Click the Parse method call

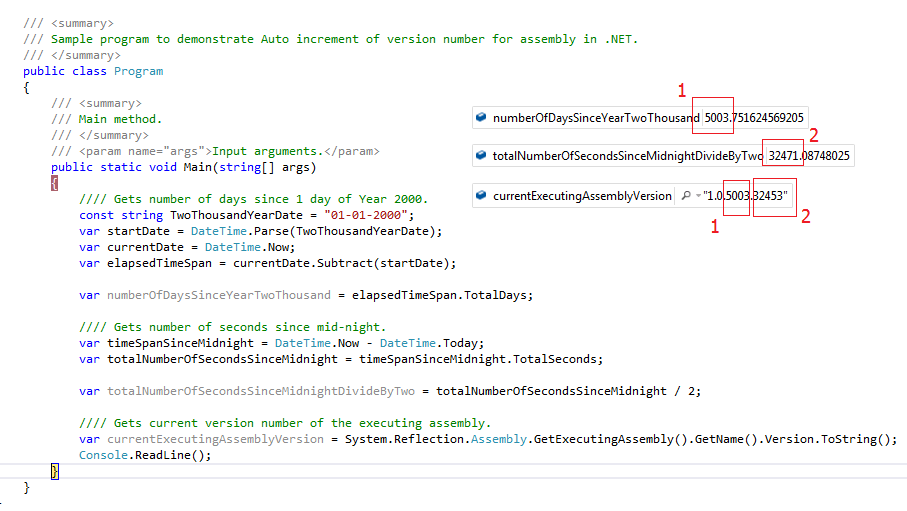(271, 231)
